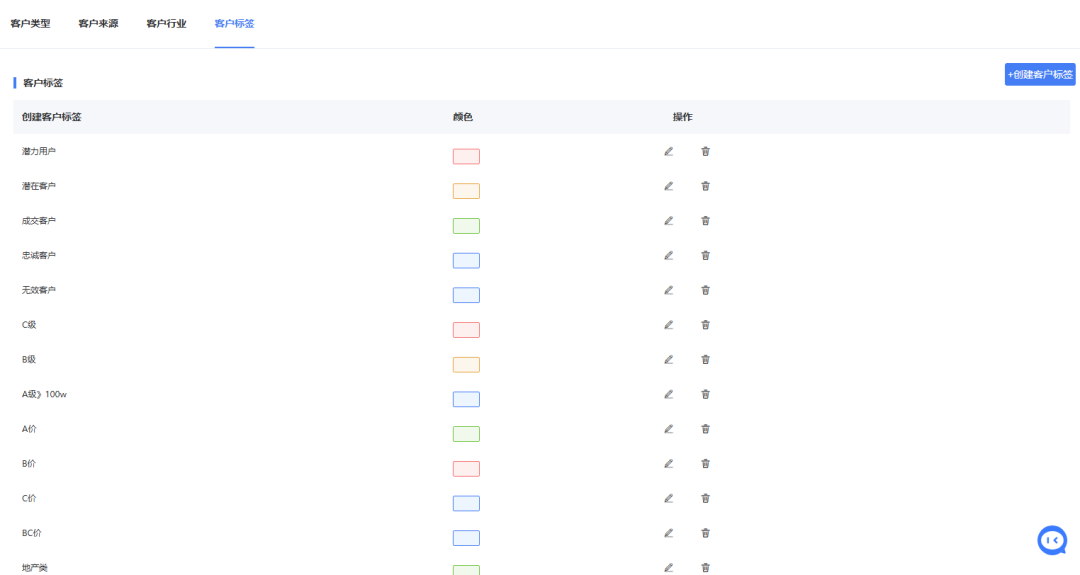This screenshot has width=1080, height=575.
Task: Edit the B价 tag
Action: (668, 463)
